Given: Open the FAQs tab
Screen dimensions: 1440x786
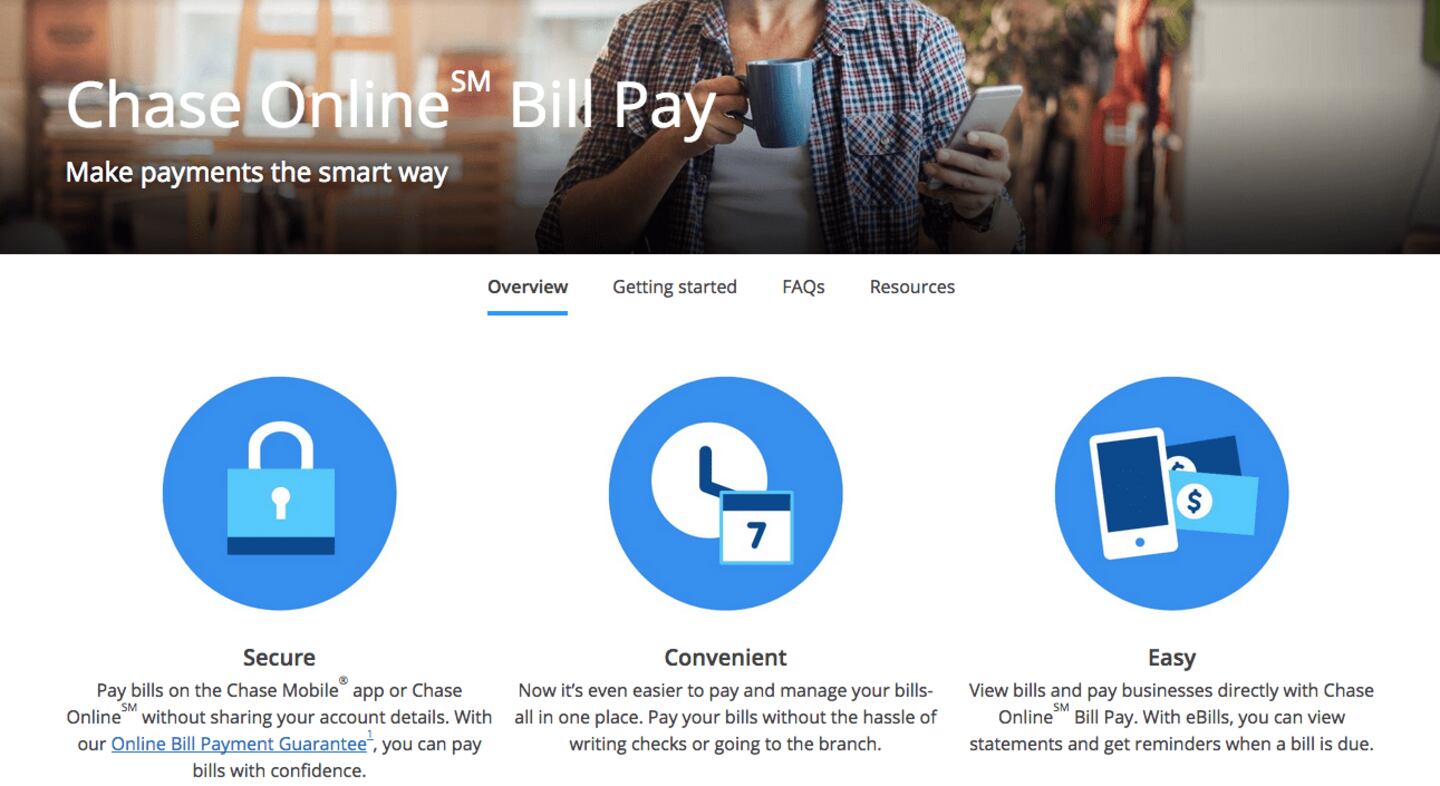Looking at the screenshot, I should [803, 287].
